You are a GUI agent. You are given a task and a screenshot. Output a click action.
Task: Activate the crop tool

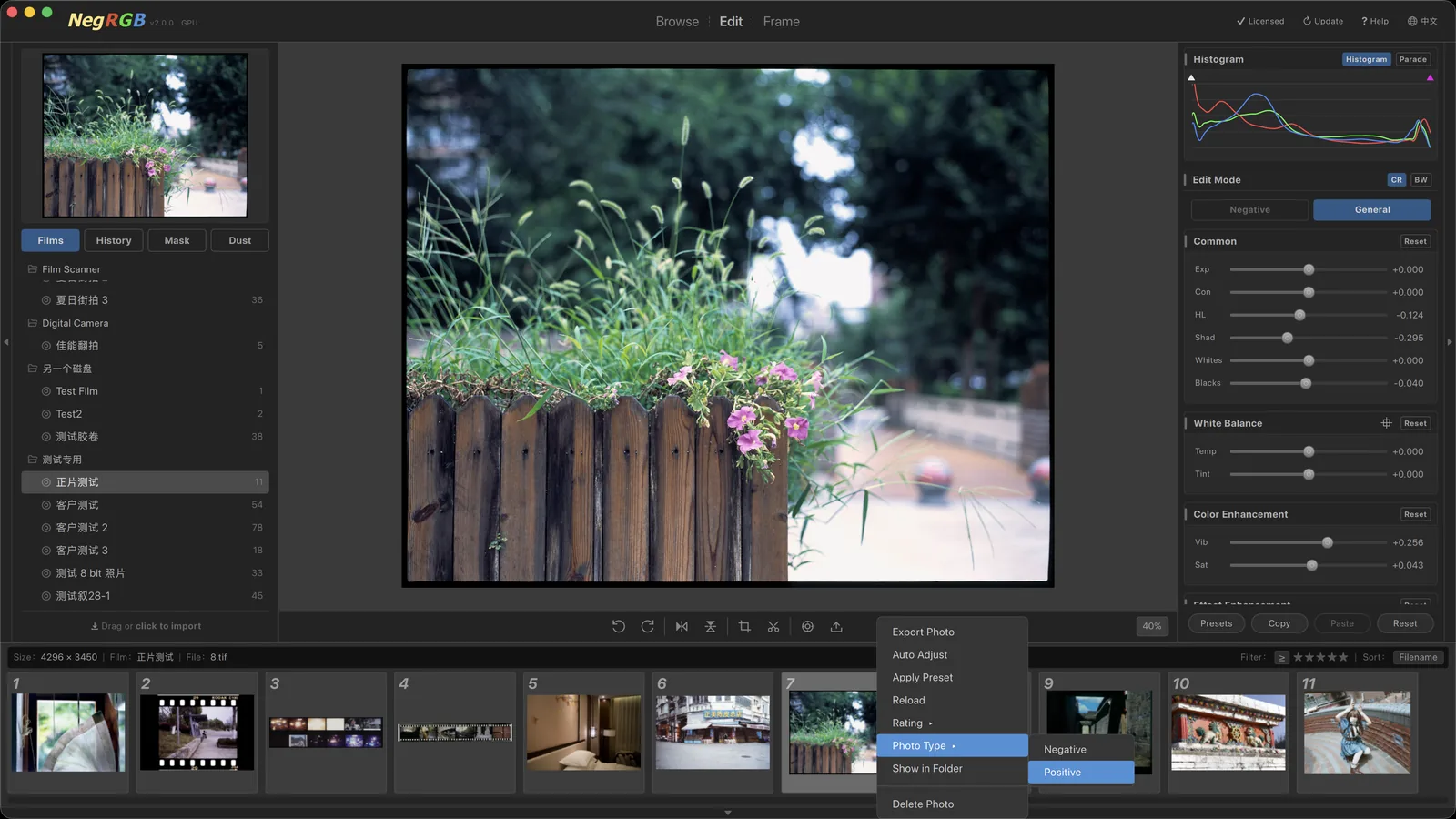click(x=744, y=626)
